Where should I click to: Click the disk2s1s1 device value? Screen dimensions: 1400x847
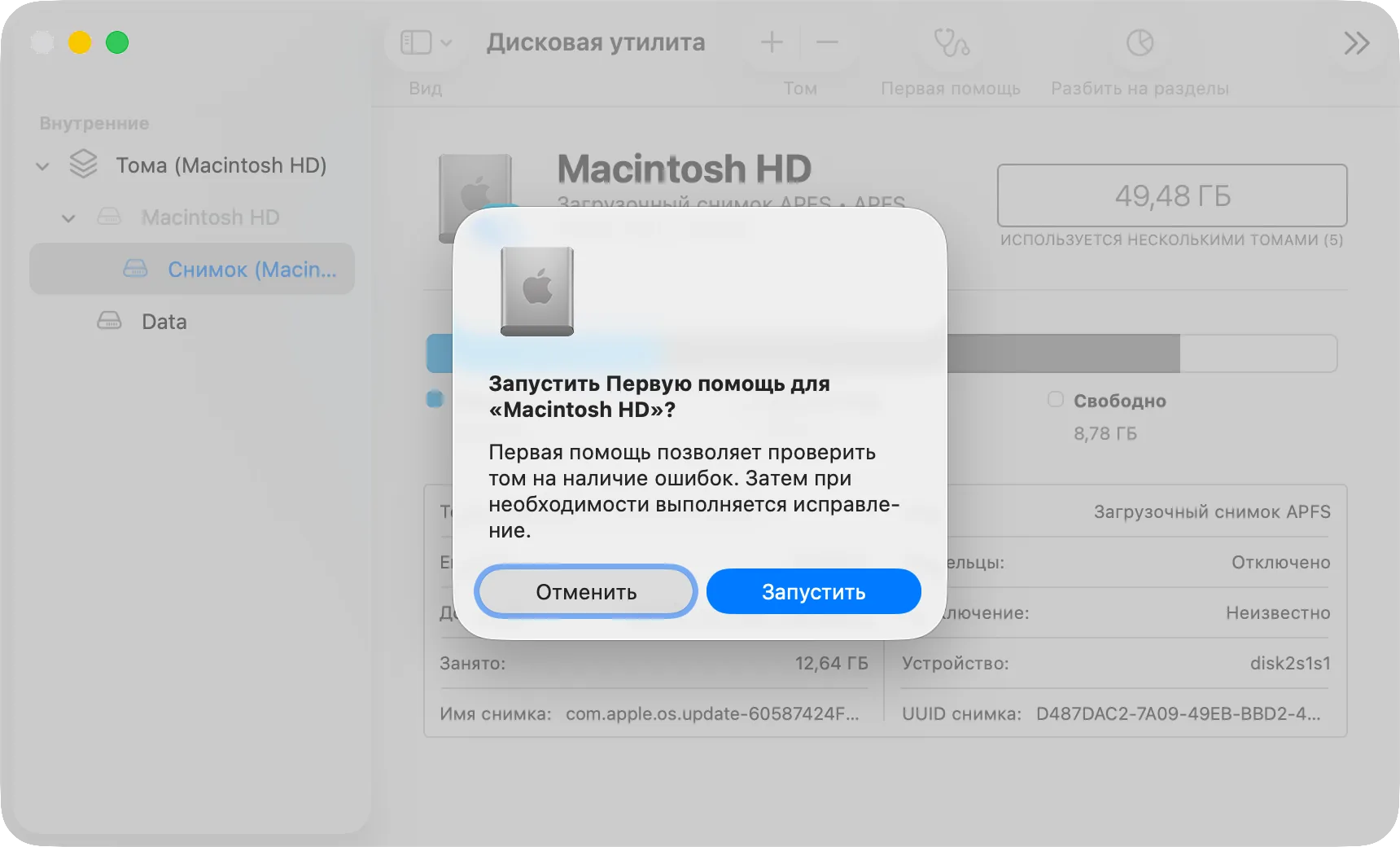coord(1290,663)
